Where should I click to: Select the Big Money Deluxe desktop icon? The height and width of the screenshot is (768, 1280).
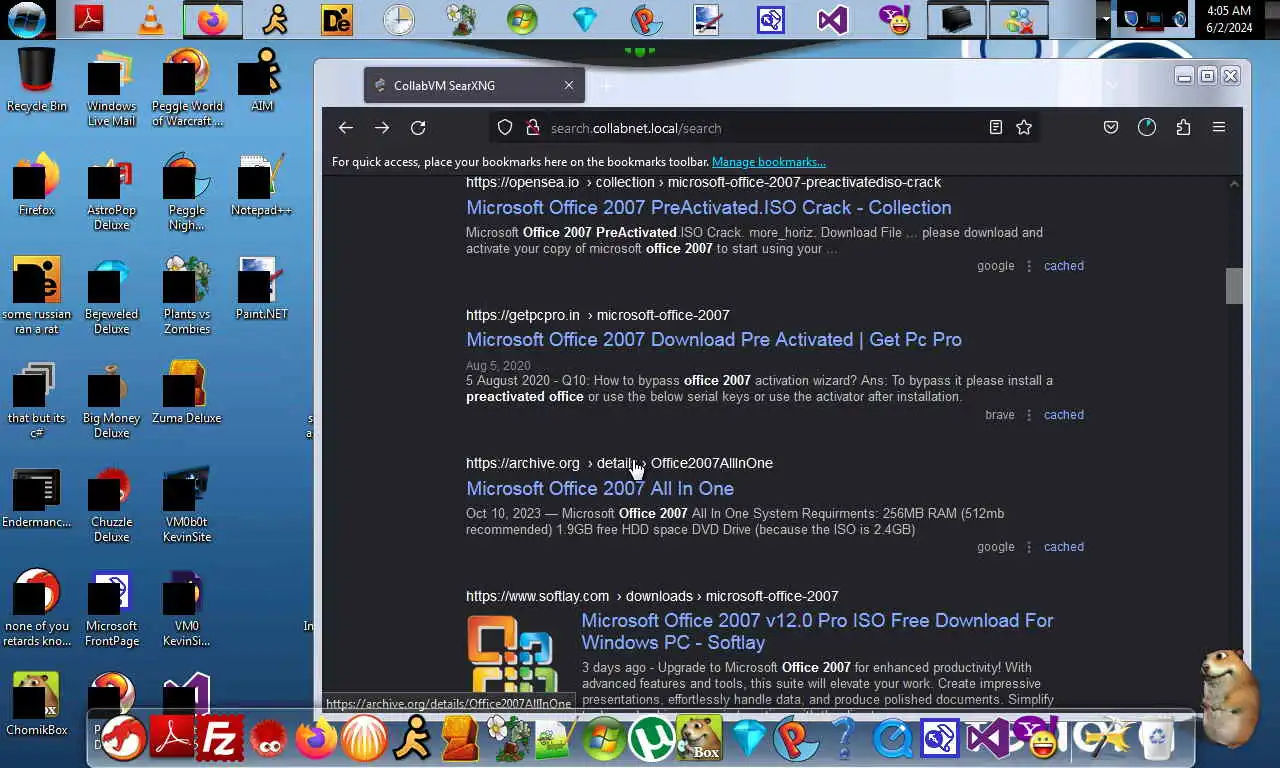point(111,399)
